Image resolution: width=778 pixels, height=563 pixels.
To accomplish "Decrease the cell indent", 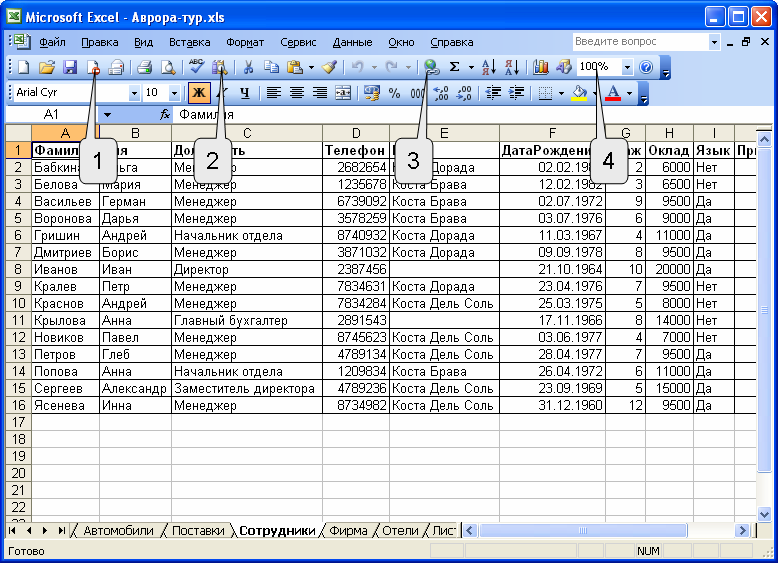I will click(x=493, y=93).
